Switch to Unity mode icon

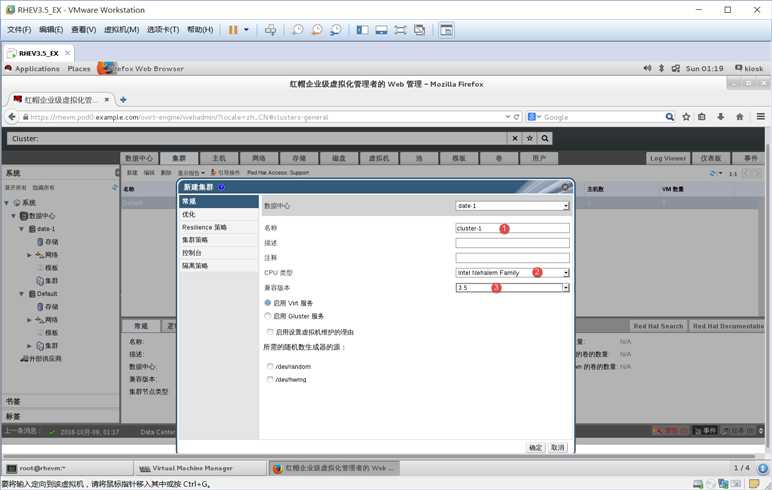coord(419,30)
